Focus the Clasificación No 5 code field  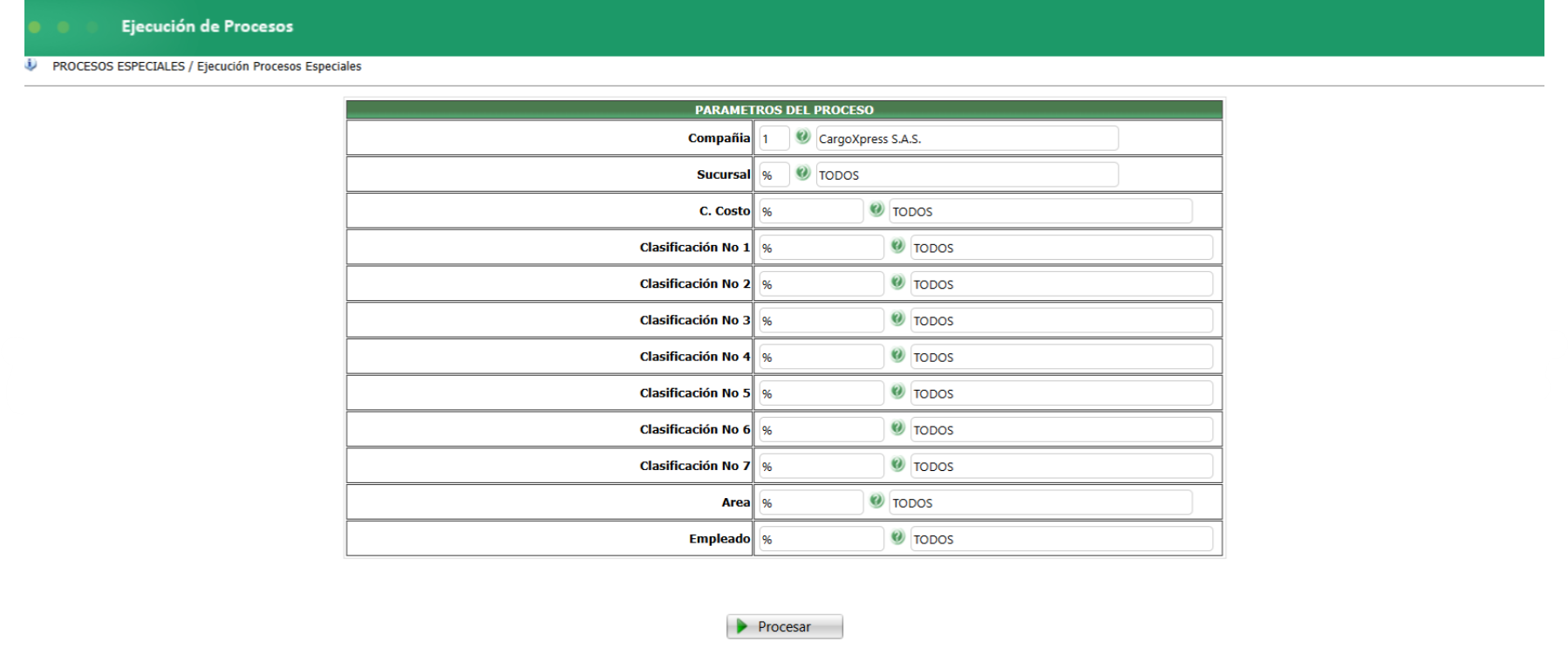tap(821, 393)
